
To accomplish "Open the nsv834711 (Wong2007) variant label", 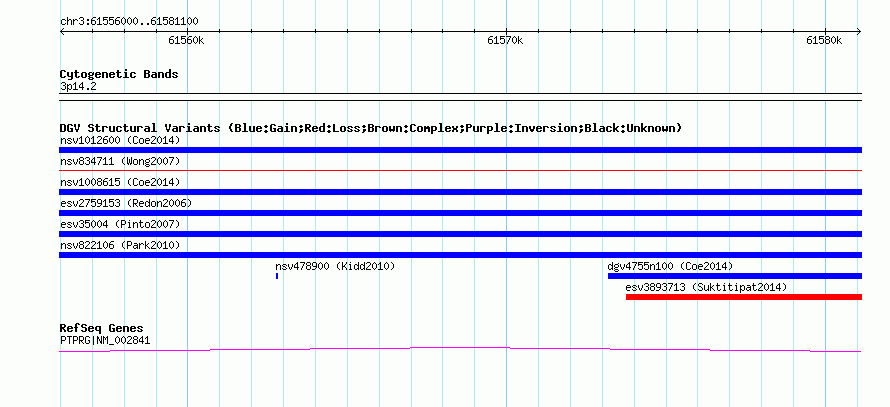I will point(120,161).
